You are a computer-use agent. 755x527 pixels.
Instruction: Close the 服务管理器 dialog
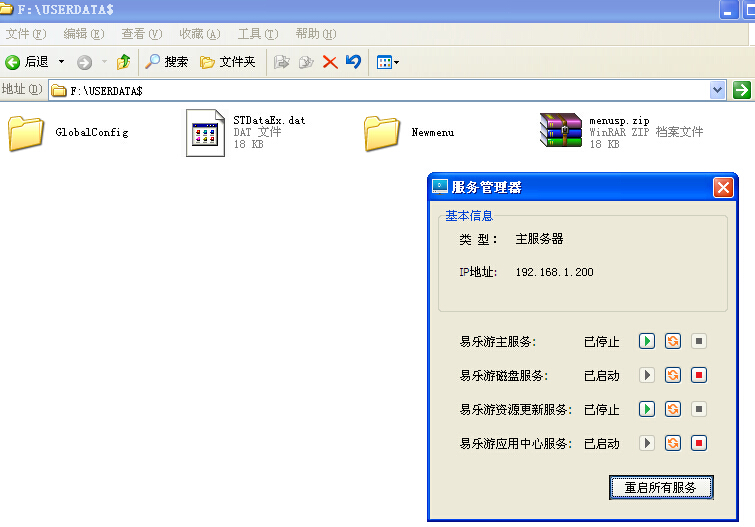723,187
